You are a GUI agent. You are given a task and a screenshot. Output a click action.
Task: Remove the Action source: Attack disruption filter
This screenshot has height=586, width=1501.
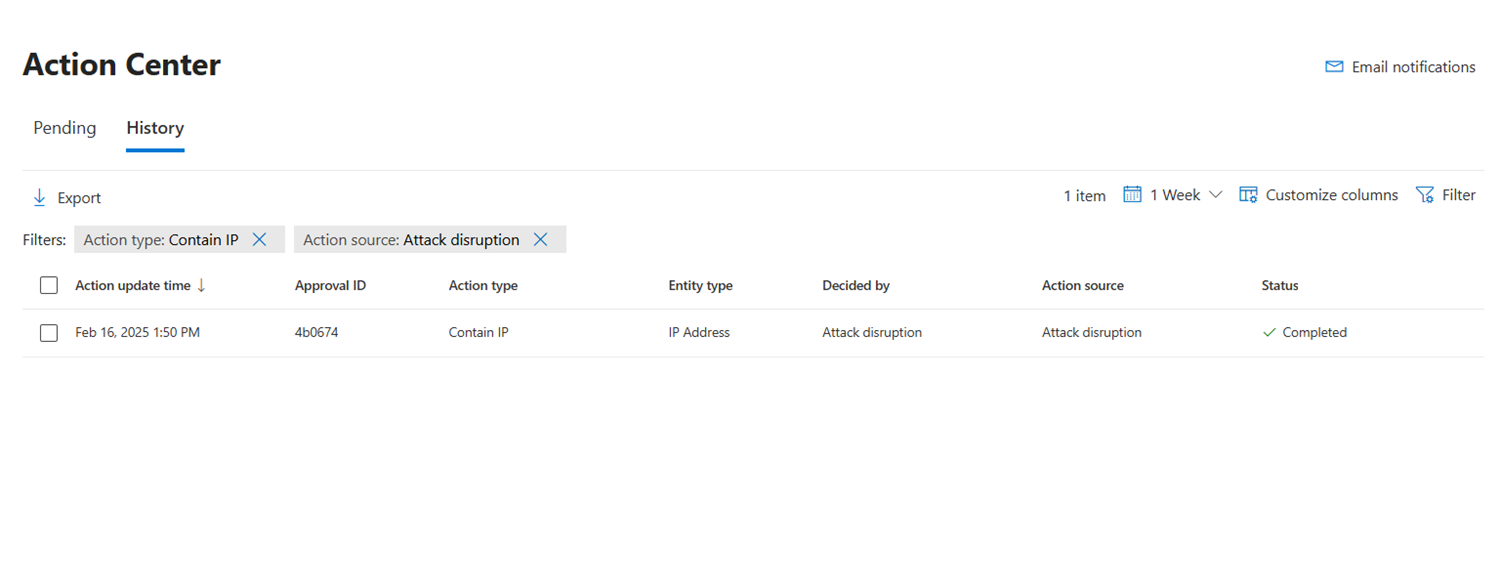click(540, 240)
